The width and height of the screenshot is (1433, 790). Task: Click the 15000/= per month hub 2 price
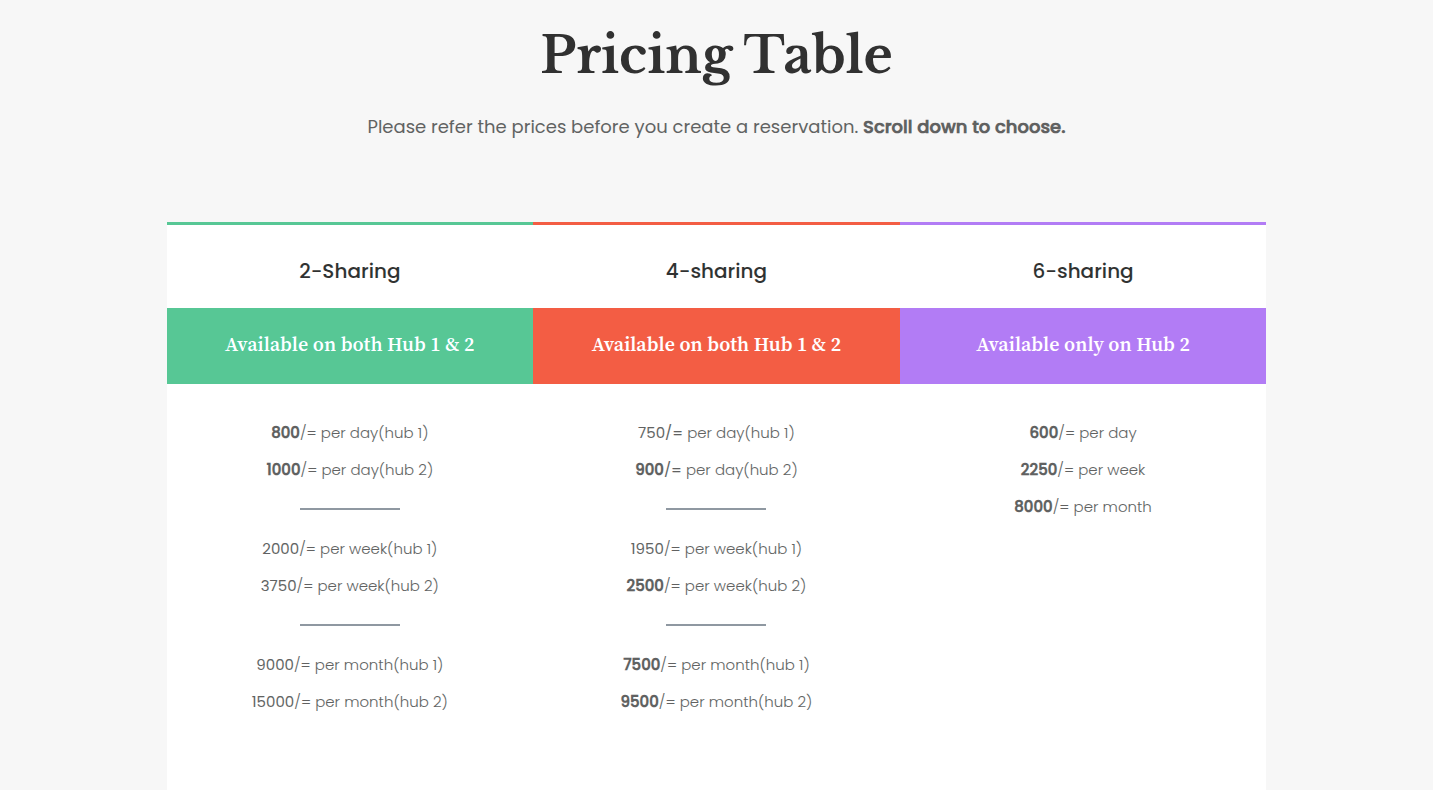coord(349,702)
